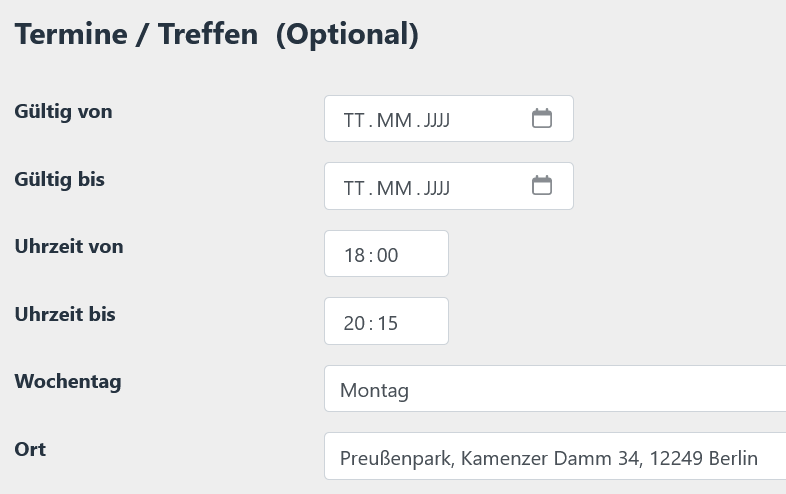Click the Wochentag label
786x494 pixels.
click(x=68, y=381)
